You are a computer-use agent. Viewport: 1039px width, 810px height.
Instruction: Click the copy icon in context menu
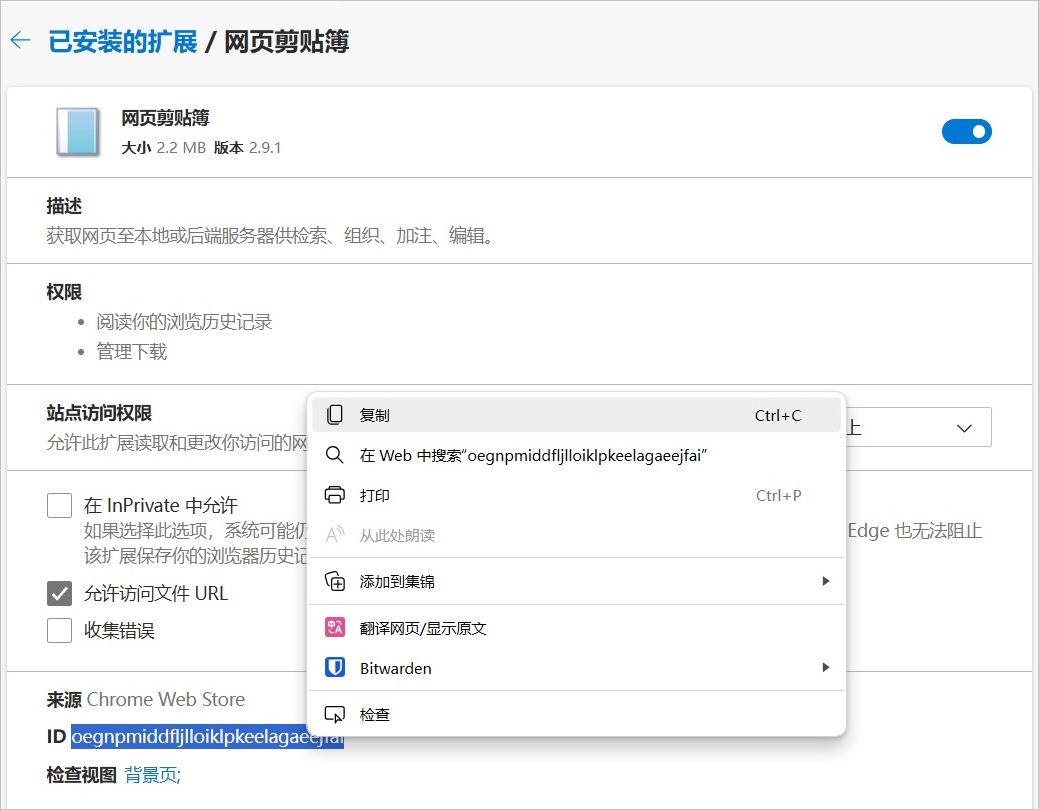coord(335,415)
